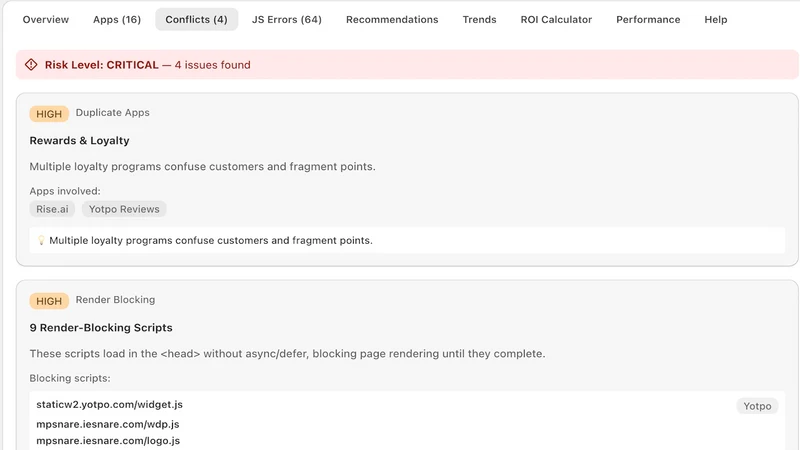Click the 'Render Blocking' label
The image size is (800, 450).
pyautogui.click(x=115, y=299)
